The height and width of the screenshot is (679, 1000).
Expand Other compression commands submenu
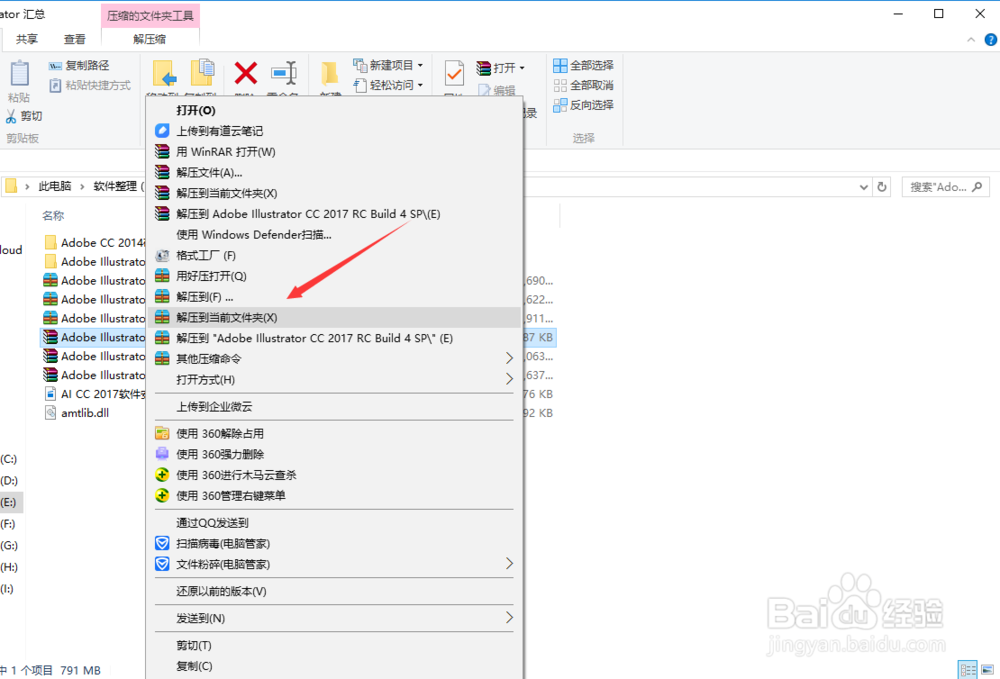(x=334, y=359)
